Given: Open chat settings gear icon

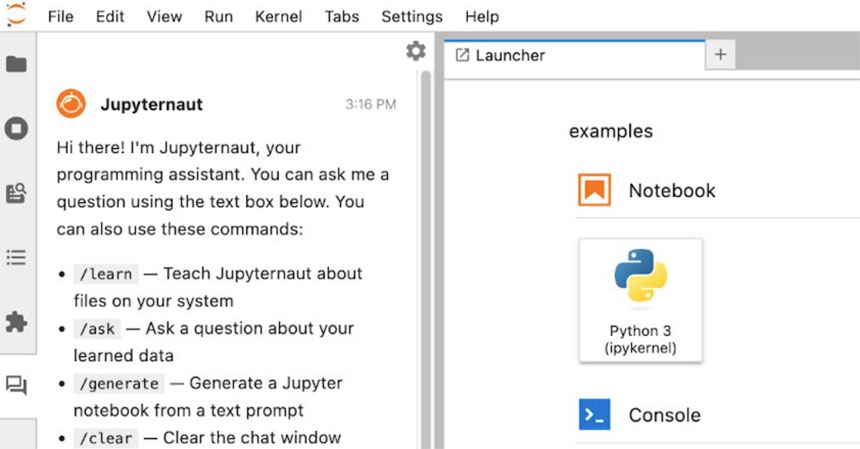Looking at the screenshot, I should pos(416,52).
